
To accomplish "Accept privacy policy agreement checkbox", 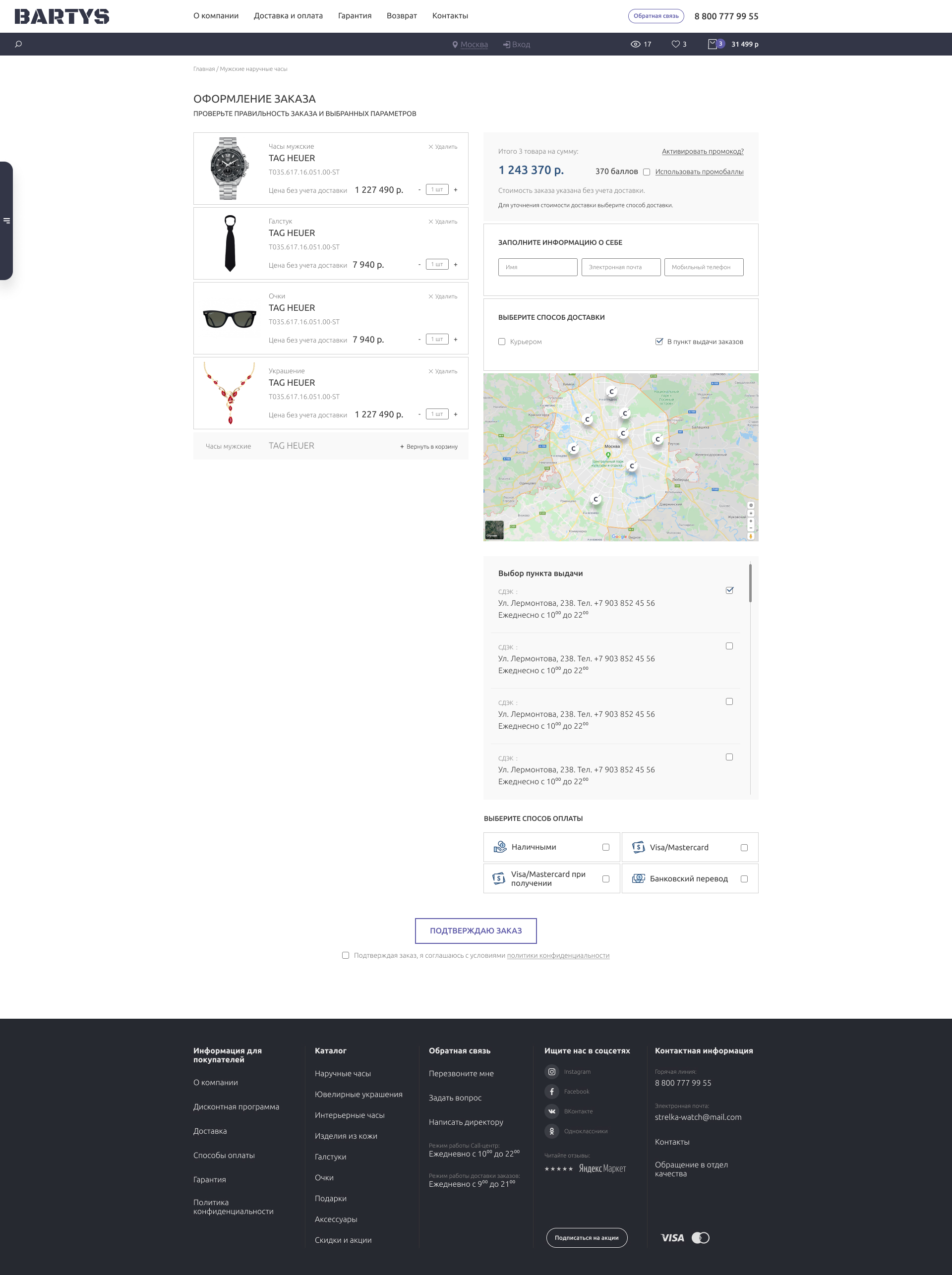I will 346,955.
